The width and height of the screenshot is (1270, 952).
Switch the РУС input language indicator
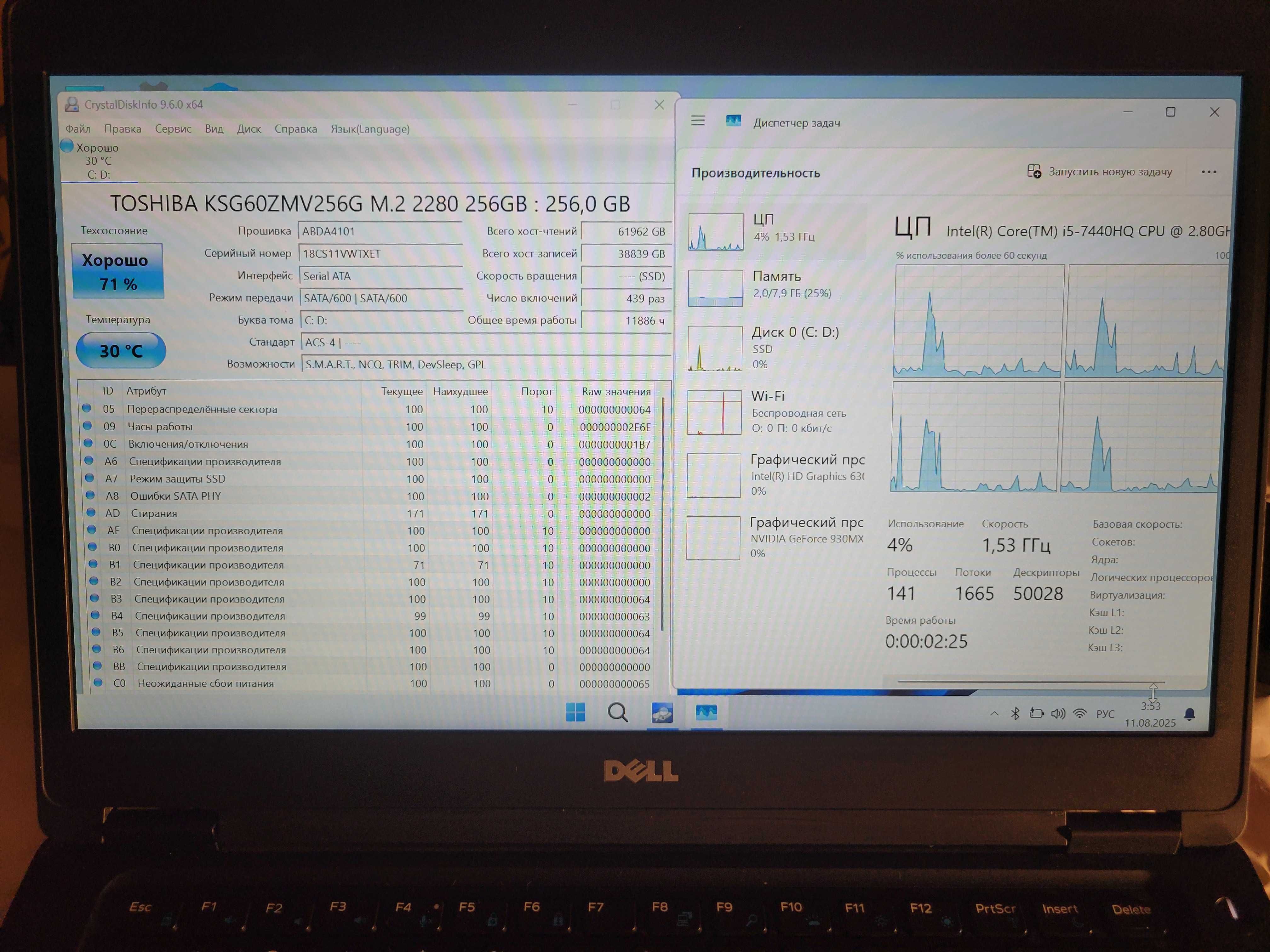1105,714
